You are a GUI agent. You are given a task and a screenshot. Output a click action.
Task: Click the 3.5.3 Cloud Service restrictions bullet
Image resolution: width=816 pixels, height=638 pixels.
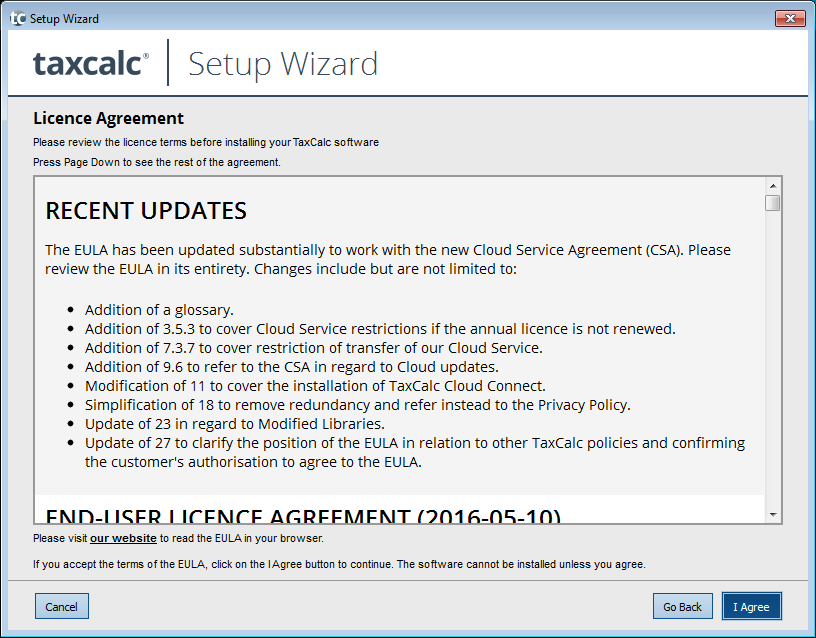coord(380,329)
